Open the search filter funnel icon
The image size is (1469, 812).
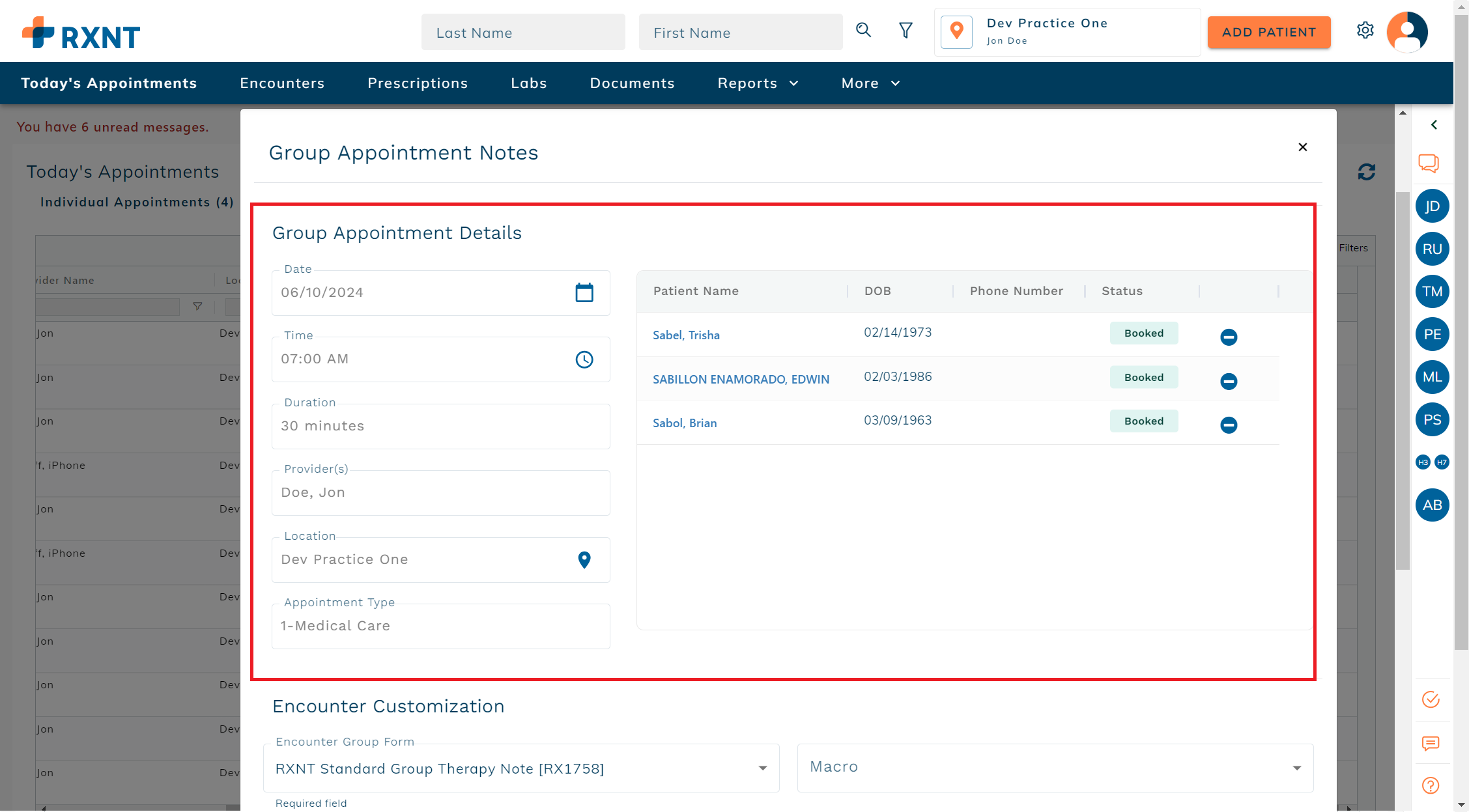point(906,31)
